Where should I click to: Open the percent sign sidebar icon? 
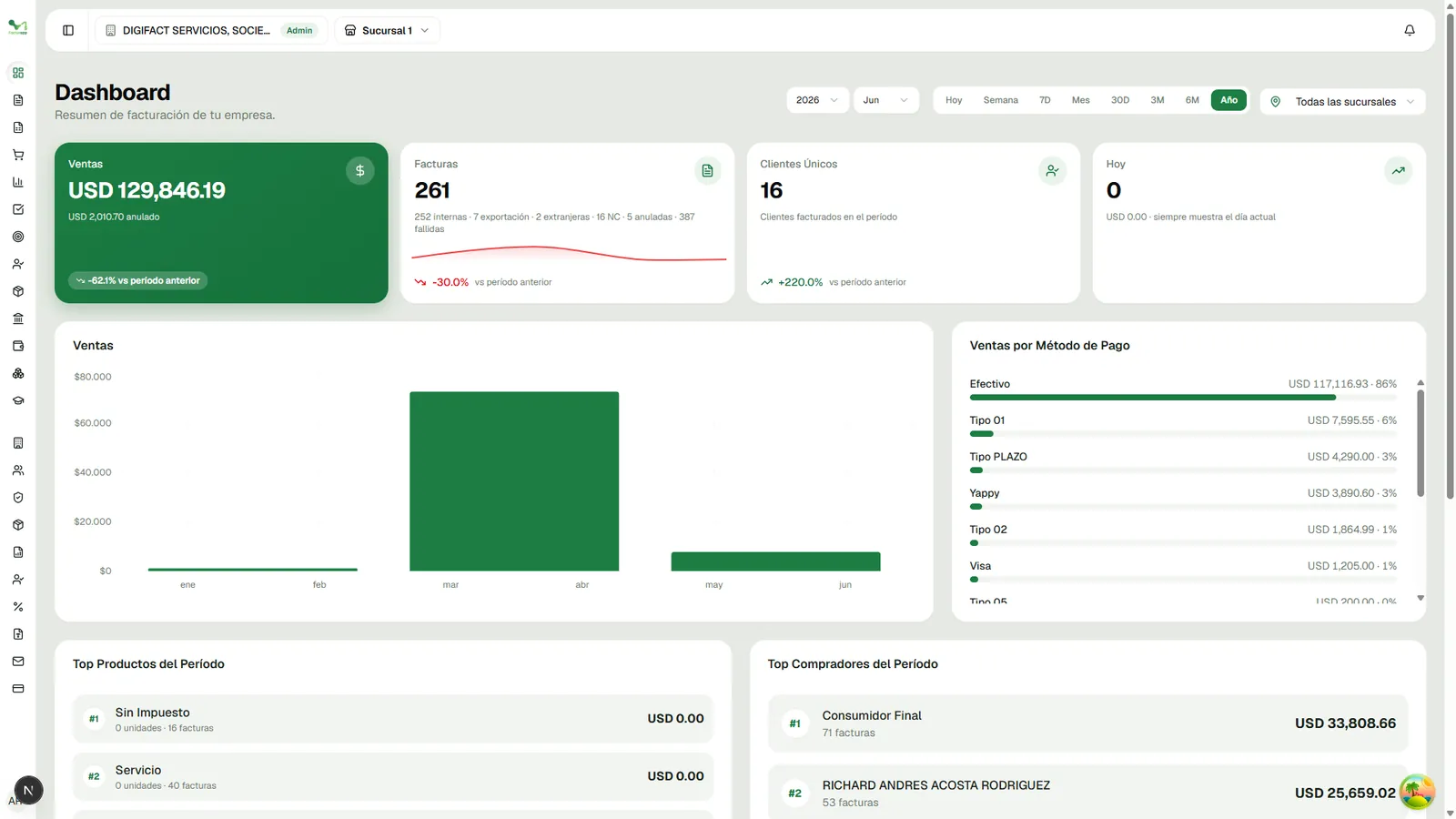click(x=18, y=607)
